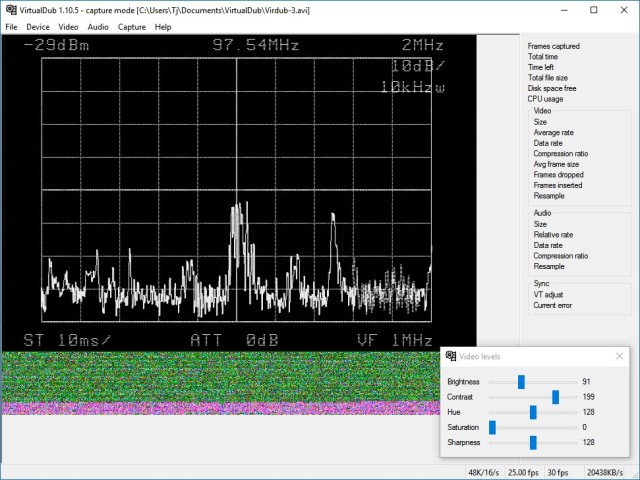
Task: Open the Audio menu
Action: tap(98, 27)
